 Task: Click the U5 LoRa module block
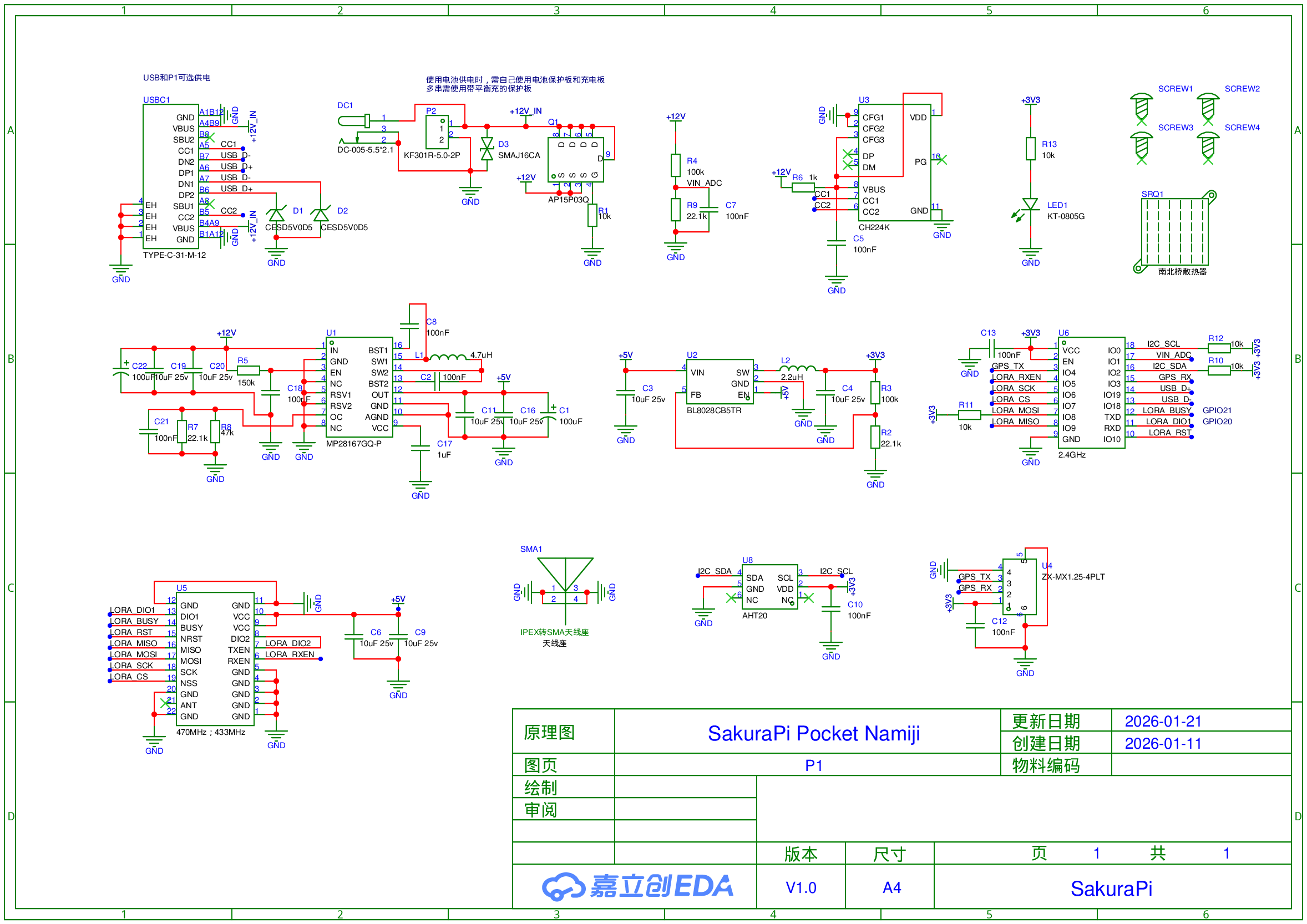(x=215, y=659)
